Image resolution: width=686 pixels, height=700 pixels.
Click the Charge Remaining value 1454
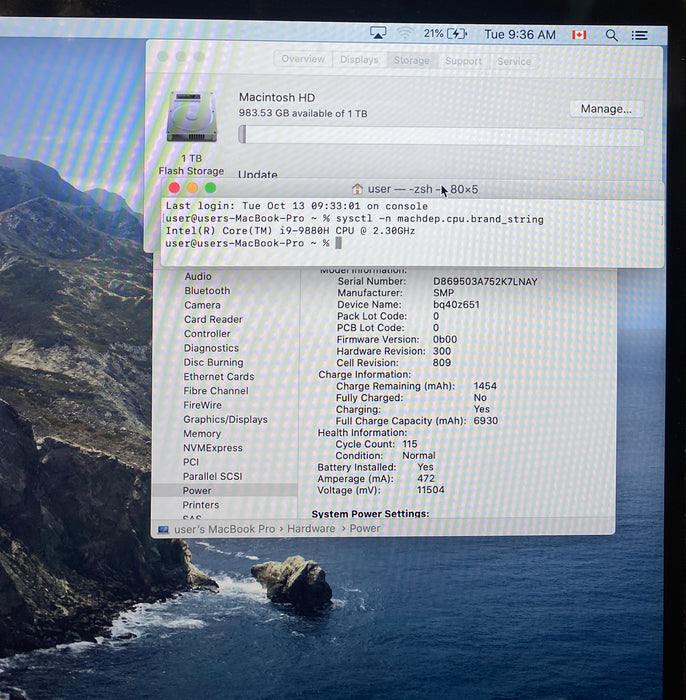pos(485,386)
